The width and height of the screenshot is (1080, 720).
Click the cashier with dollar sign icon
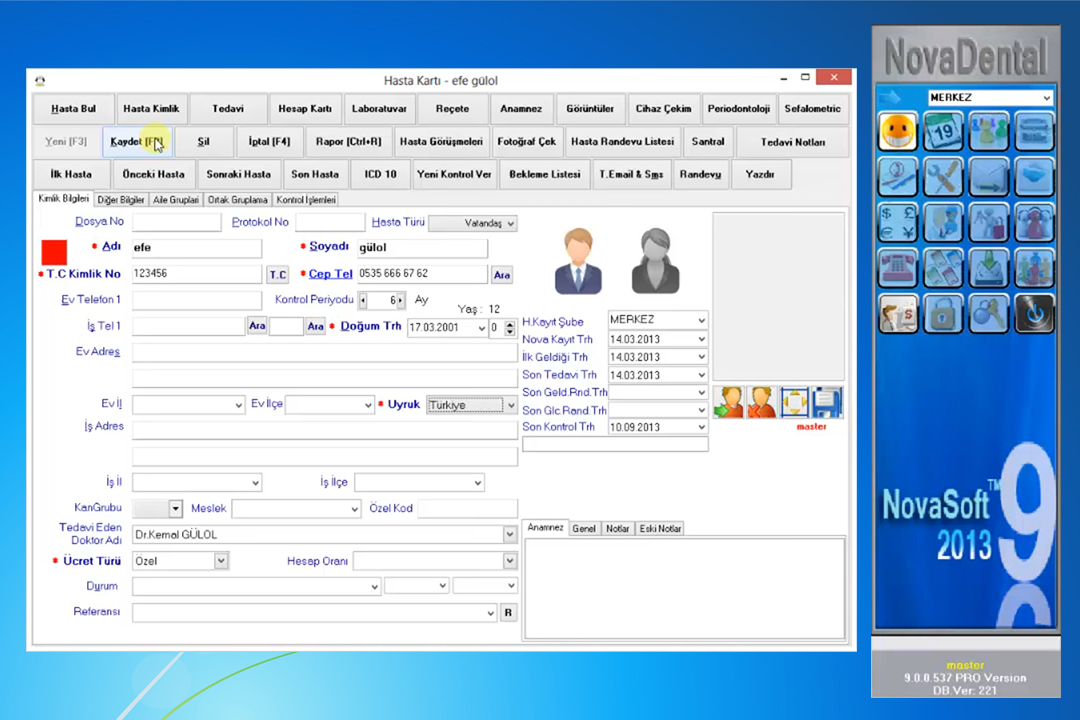click(x=898, y=313)
